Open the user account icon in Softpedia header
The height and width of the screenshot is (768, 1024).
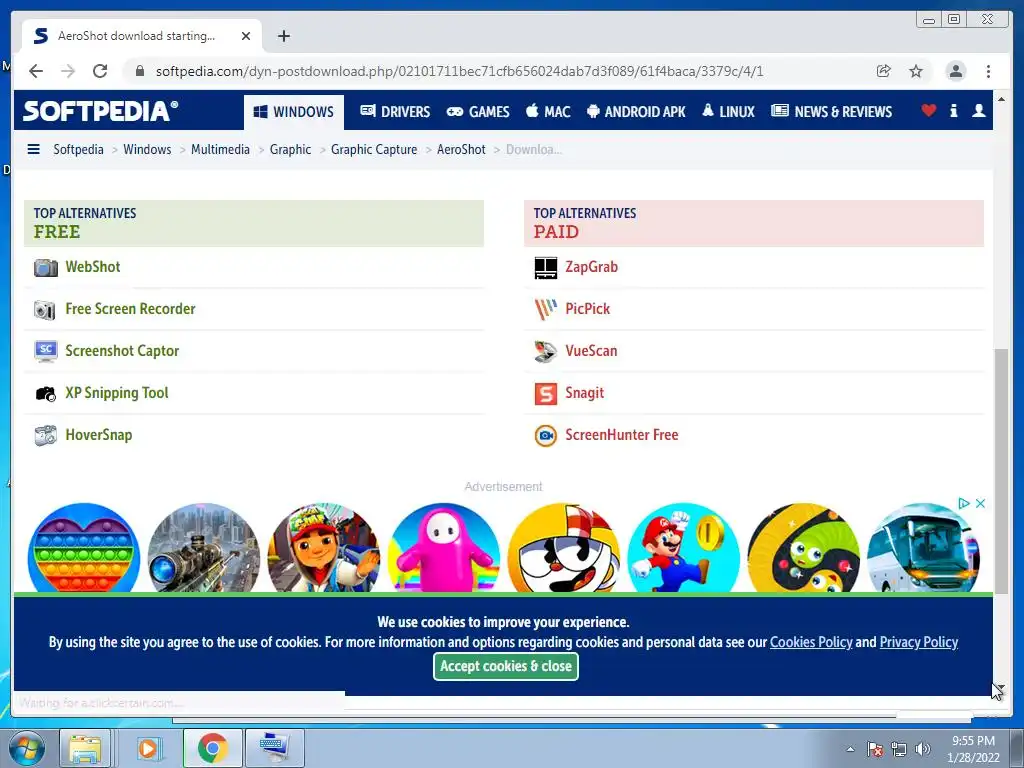[978, 111]
